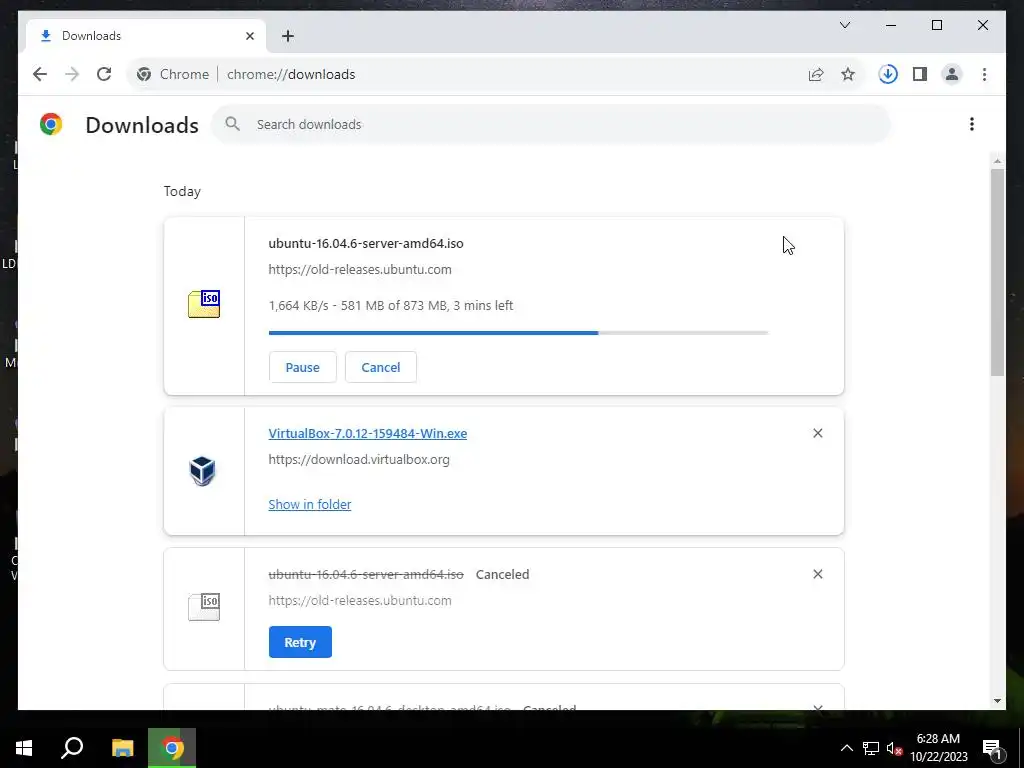The image size is (1024, 768).
Task: Open the Windows notification center
Action: pyautogui.click(x=992, y=748)
